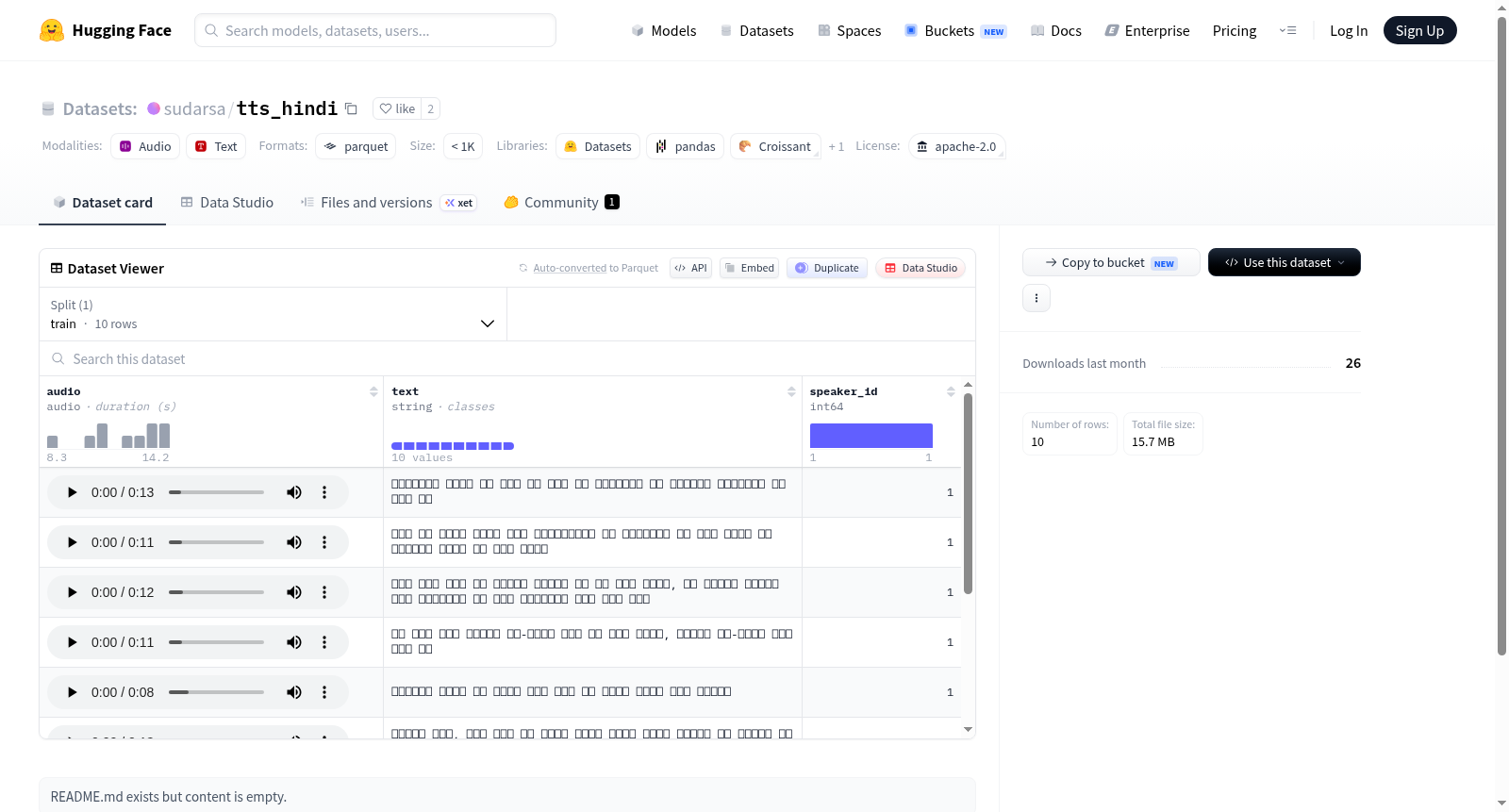Focus the models search box
Screen dimensions: 1509x812
click(375, 30)
